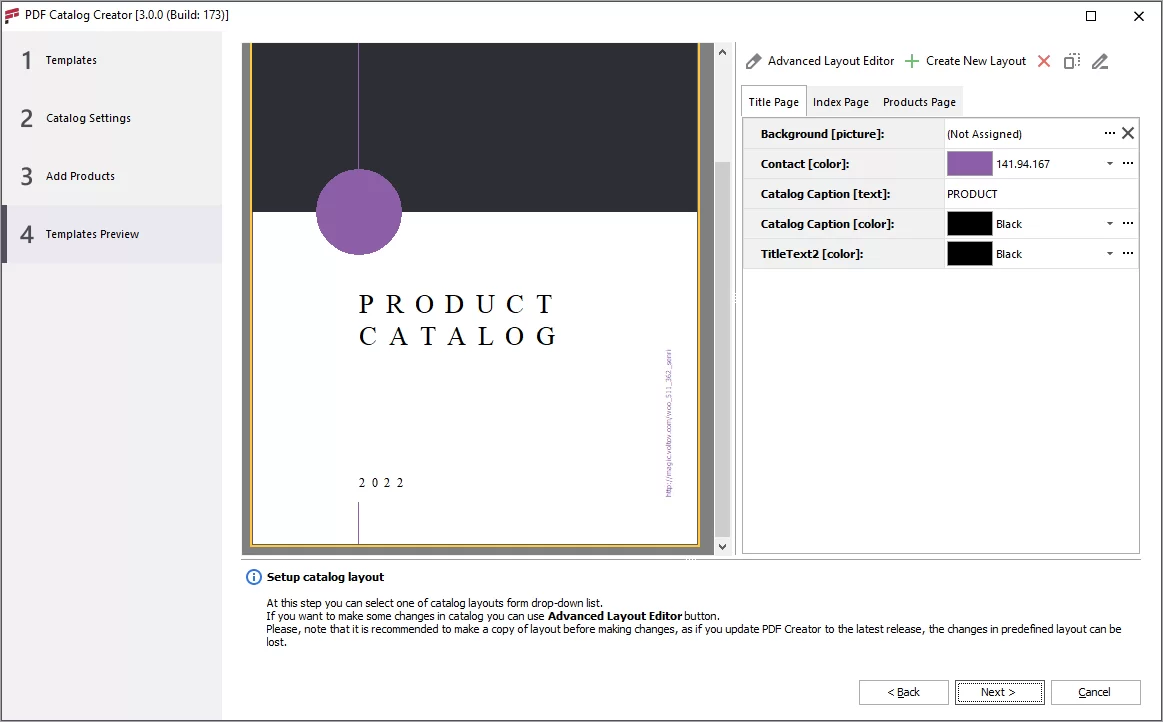This screenshot has height=722, width=1163.
Task: Switch to the Products Page tab
Action: pyautogui.click(x=918, y=101)
